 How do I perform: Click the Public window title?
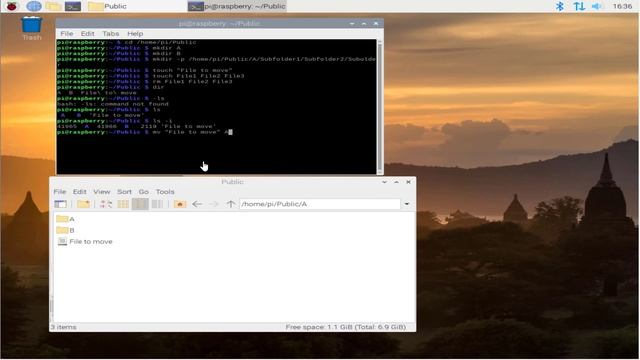tap(232, 182)
